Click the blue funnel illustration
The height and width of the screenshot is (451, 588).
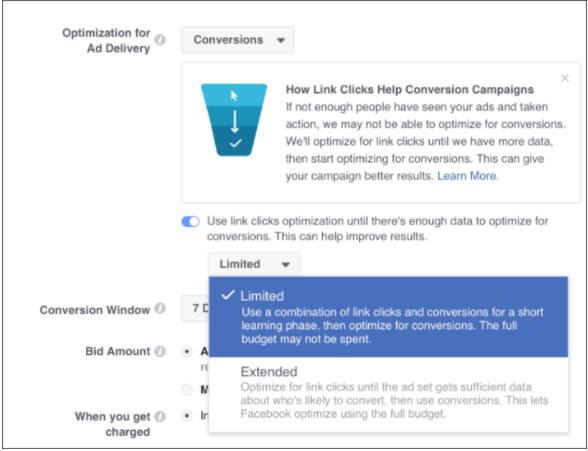pos(234,120)
